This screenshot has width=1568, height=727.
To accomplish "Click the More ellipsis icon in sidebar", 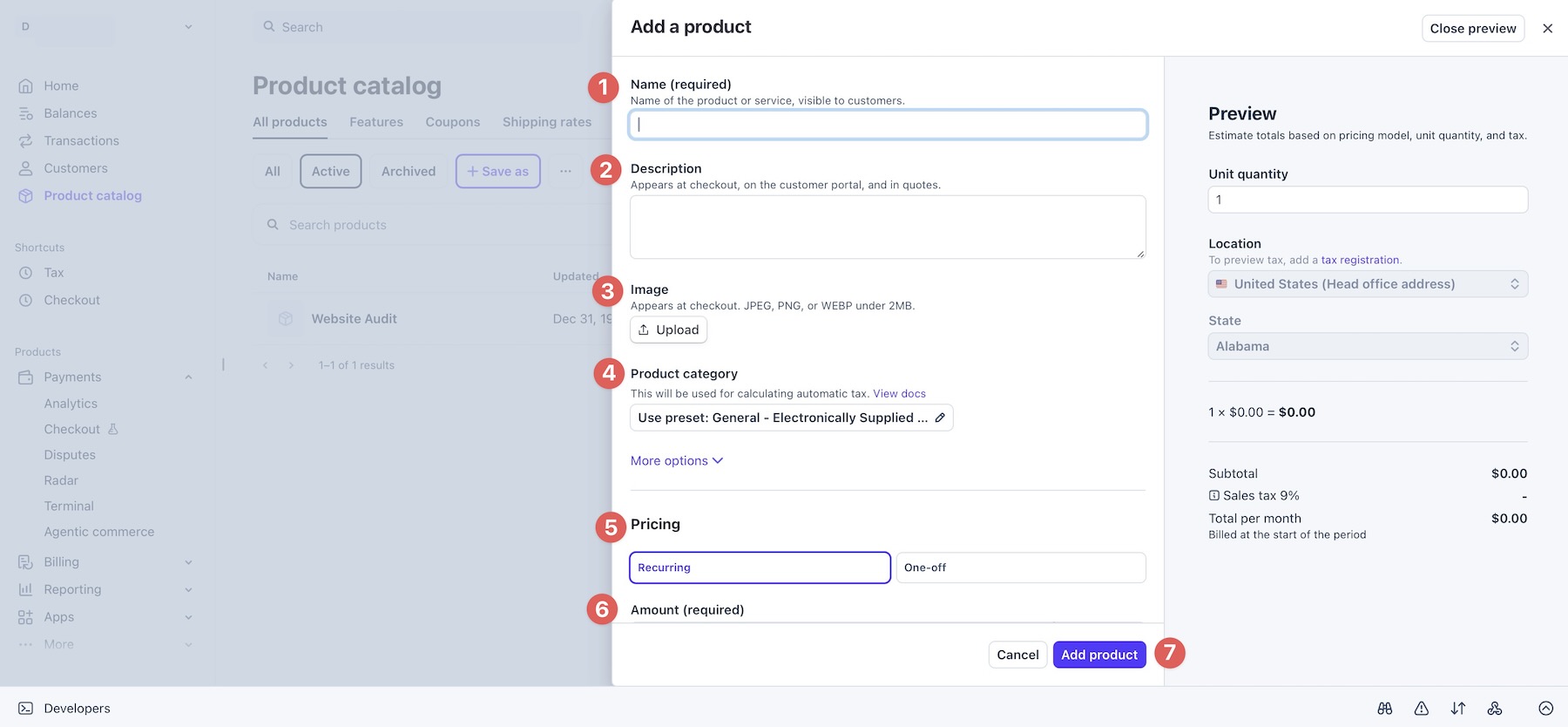I will point(26,644).
